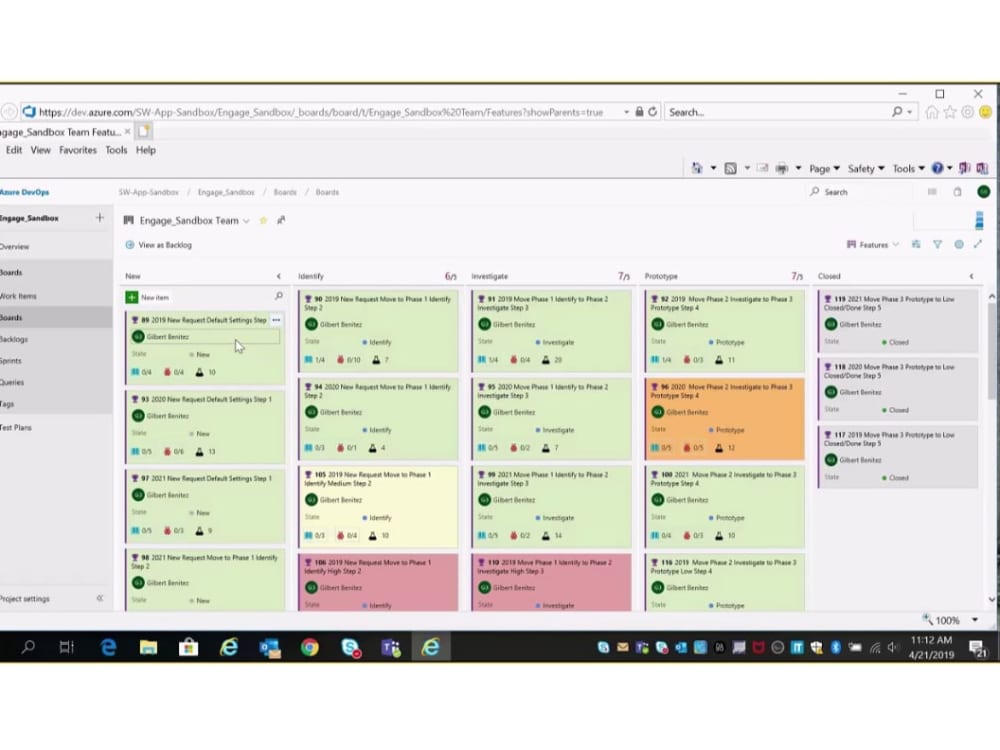Image resolution: width=1000 pixels, height=750 pixels.
Task: Expand Engage_Sandbox Team selector chevron
Action: tap(246, 221)
